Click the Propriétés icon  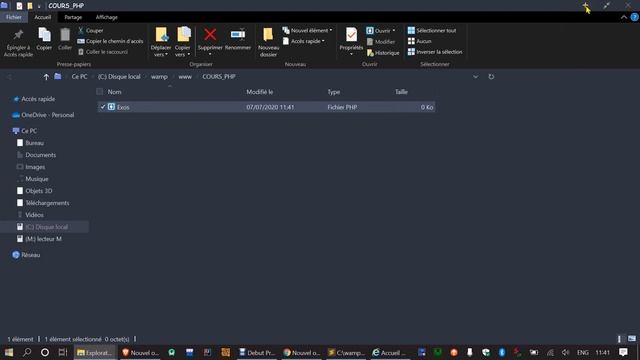tap(351, 35)
